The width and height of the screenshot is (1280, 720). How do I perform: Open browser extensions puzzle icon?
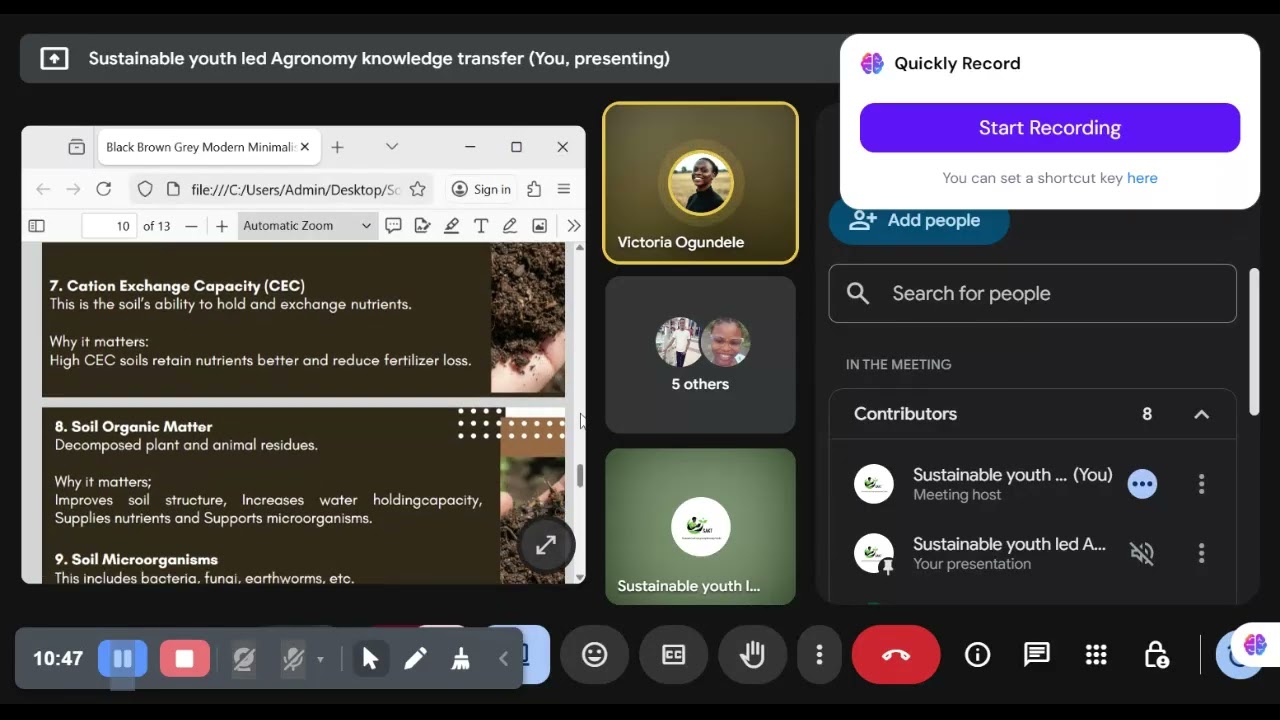[x=534, y=189]
